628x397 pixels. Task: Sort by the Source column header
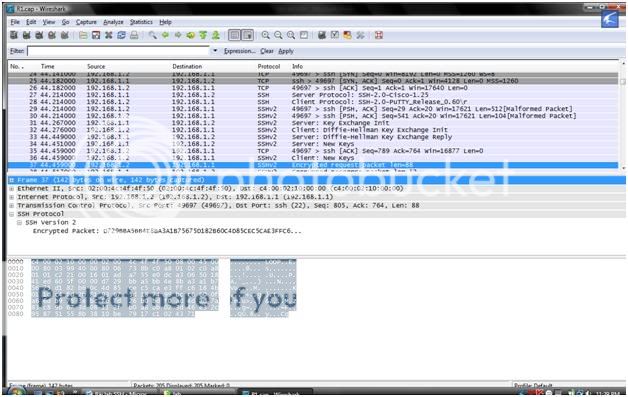pos(96,67)
